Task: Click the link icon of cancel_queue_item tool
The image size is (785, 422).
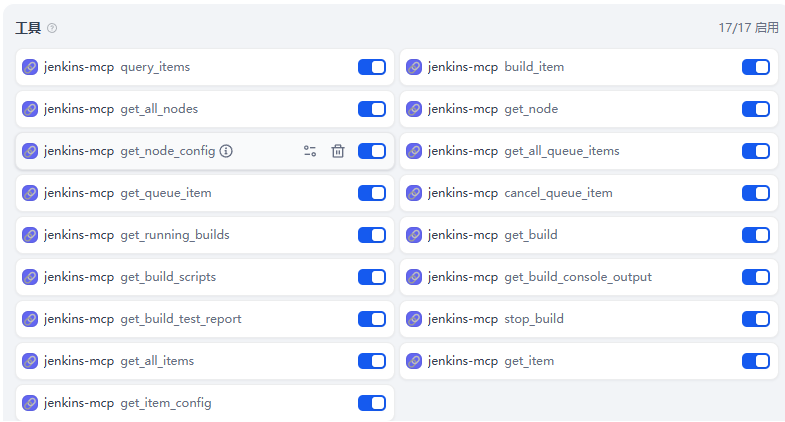Action: (x=414, y=193)
